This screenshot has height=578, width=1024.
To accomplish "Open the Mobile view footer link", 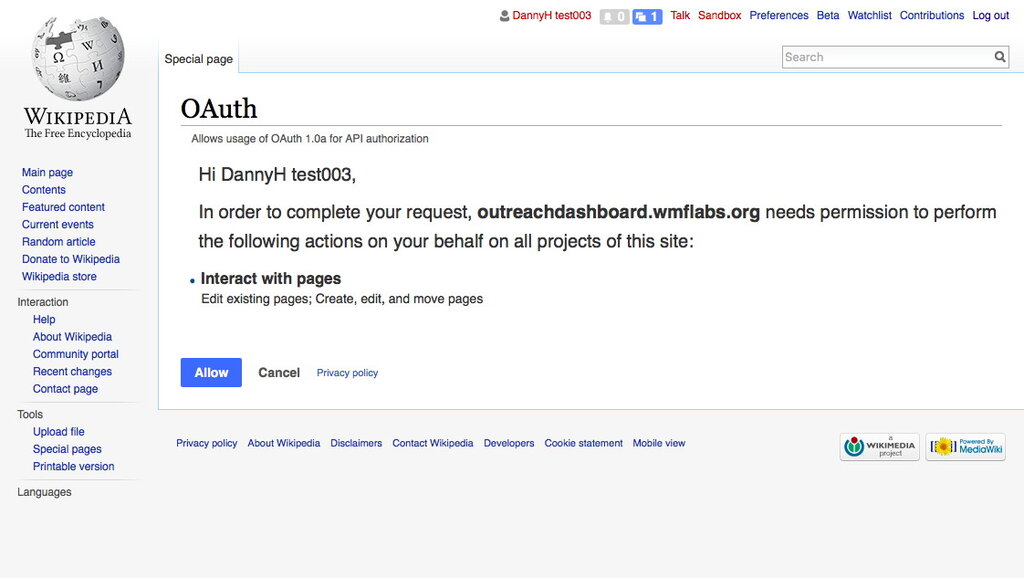I will pos(659,443).
